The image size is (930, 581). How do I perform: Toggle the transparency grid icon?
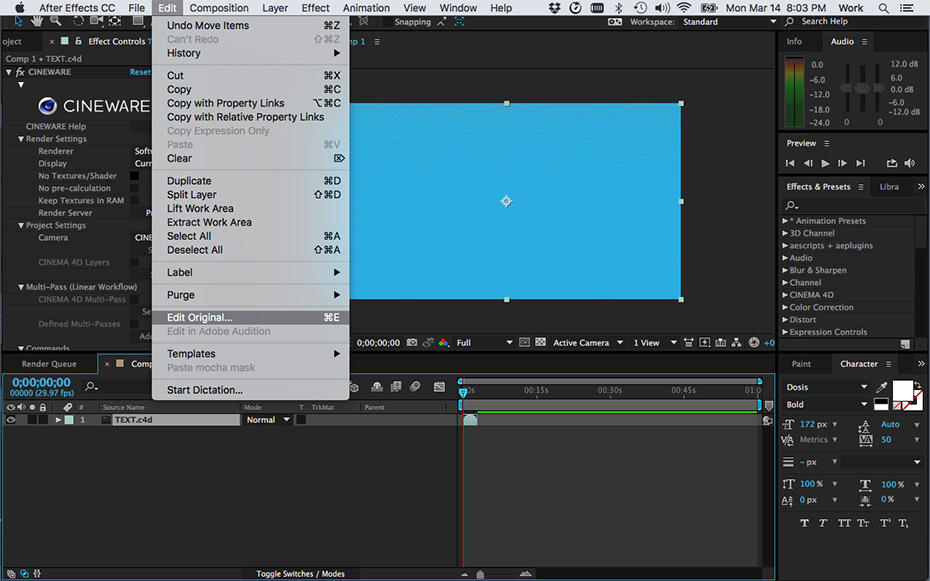[x=541, y=343]
